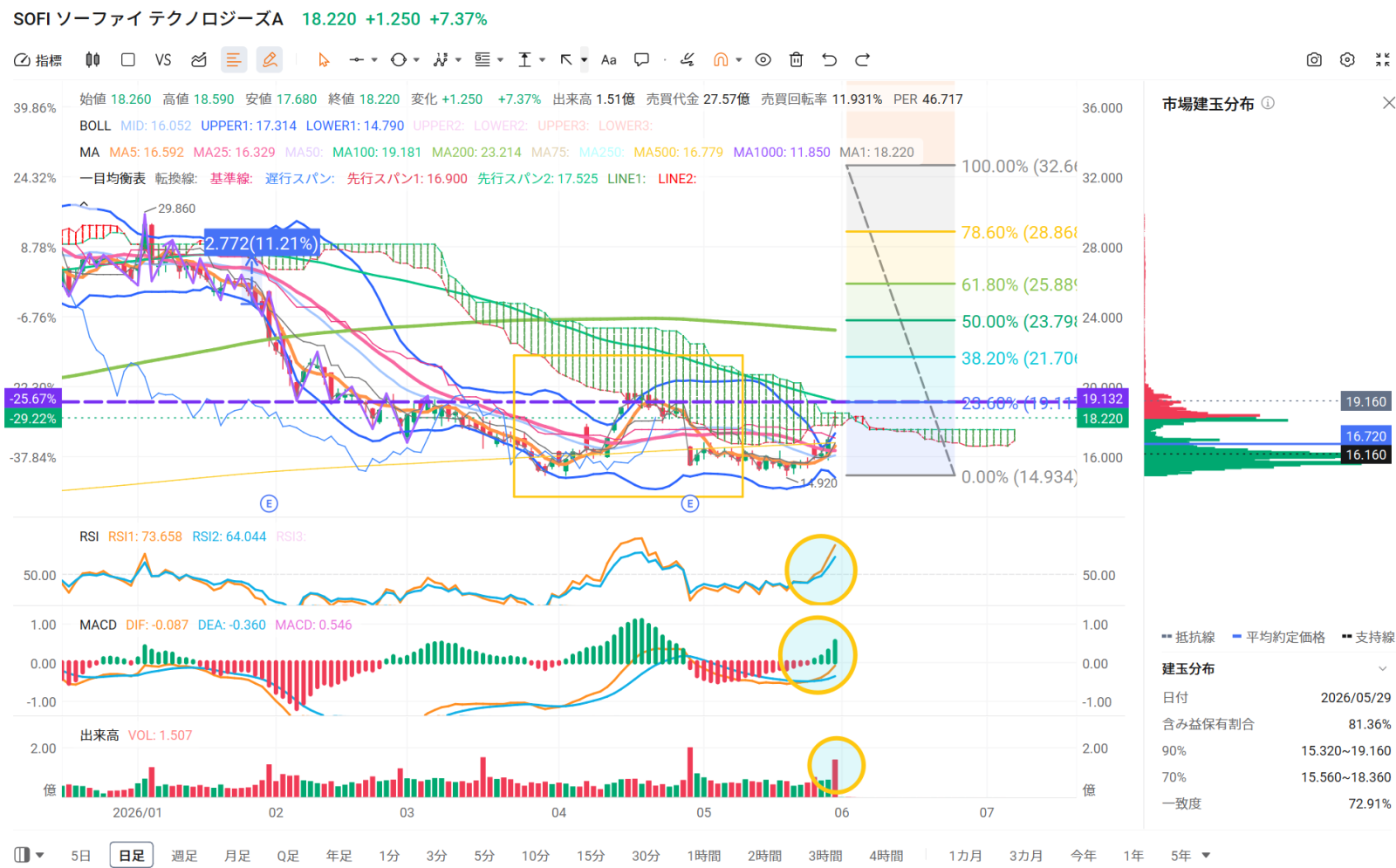Expand the line tool dropdown arrow
This screenshot has height=868, width=1396.
click(374, 60)
